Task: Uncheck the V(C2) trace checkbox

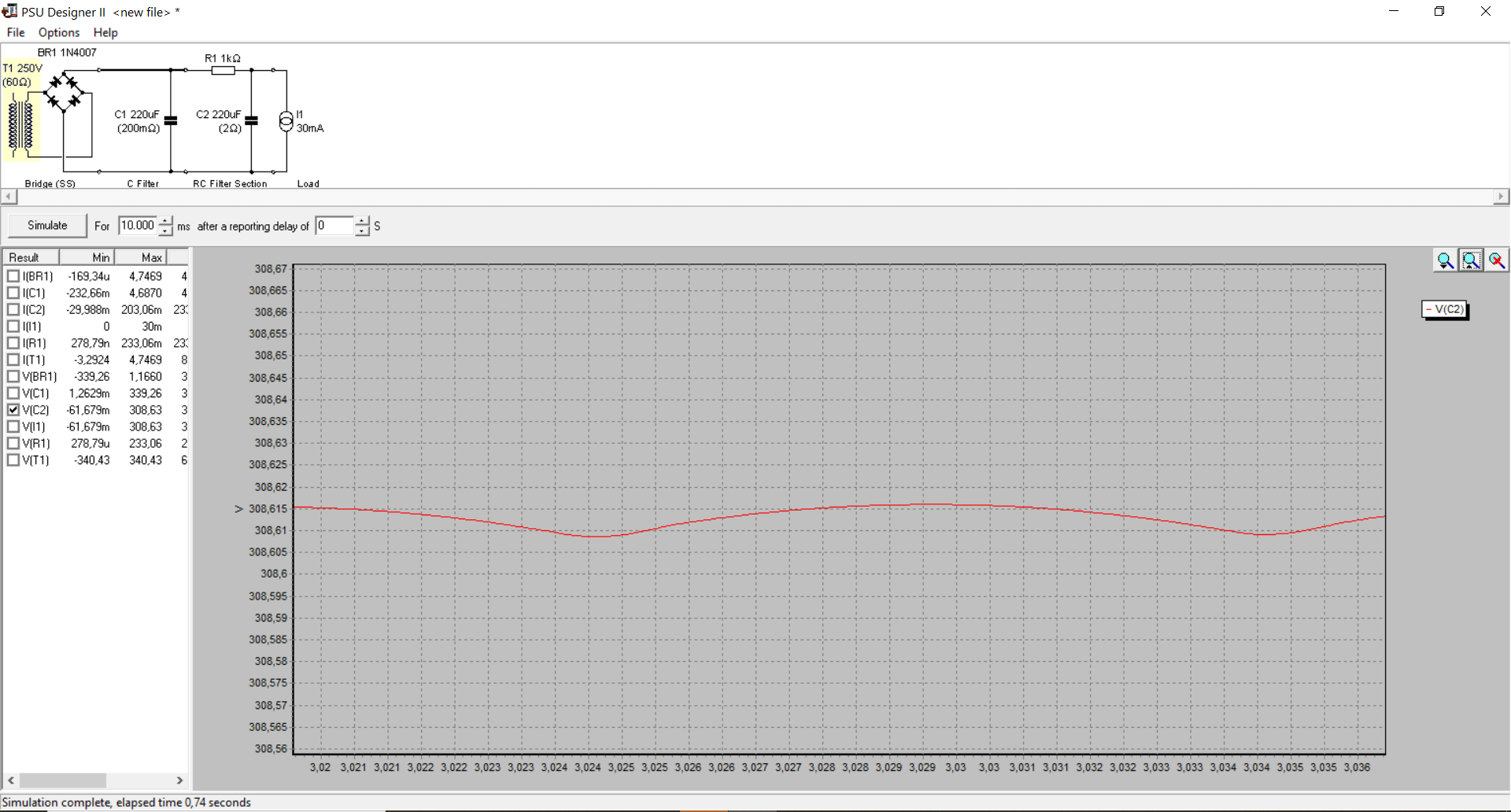Action: coord(13,410)
